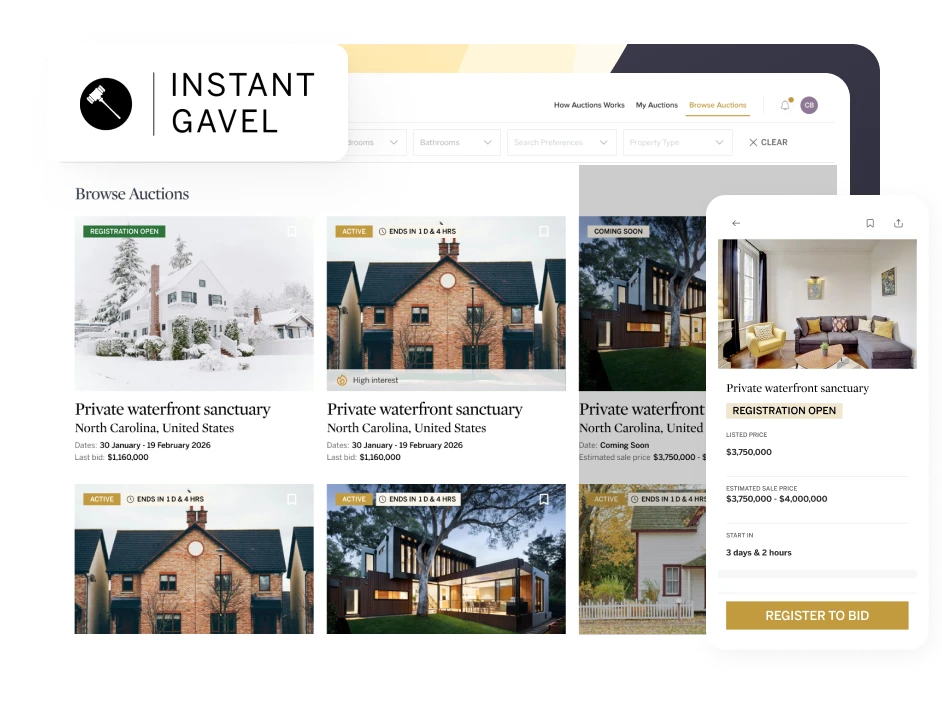Open the living room photo in mobile panel
Screen dimensions: 942x701
click(817, 304)
